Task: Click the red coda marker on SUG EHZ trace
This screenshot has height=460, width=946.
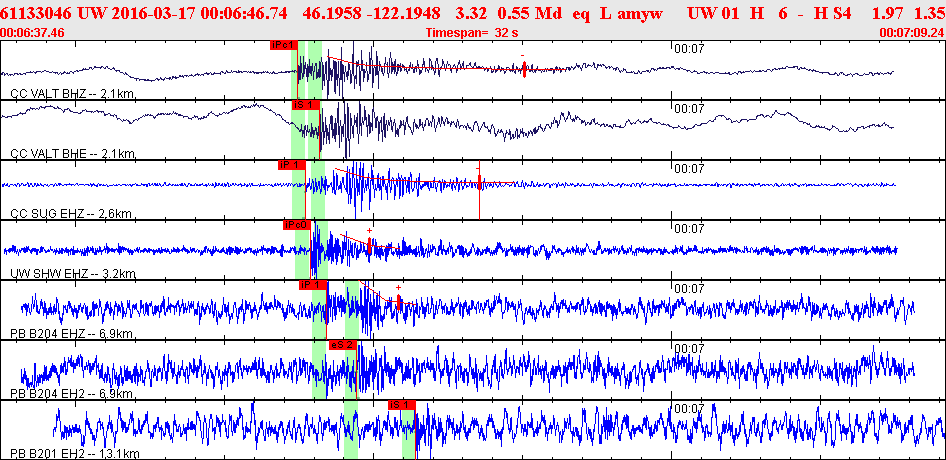Action: click(x=480, y=182)
